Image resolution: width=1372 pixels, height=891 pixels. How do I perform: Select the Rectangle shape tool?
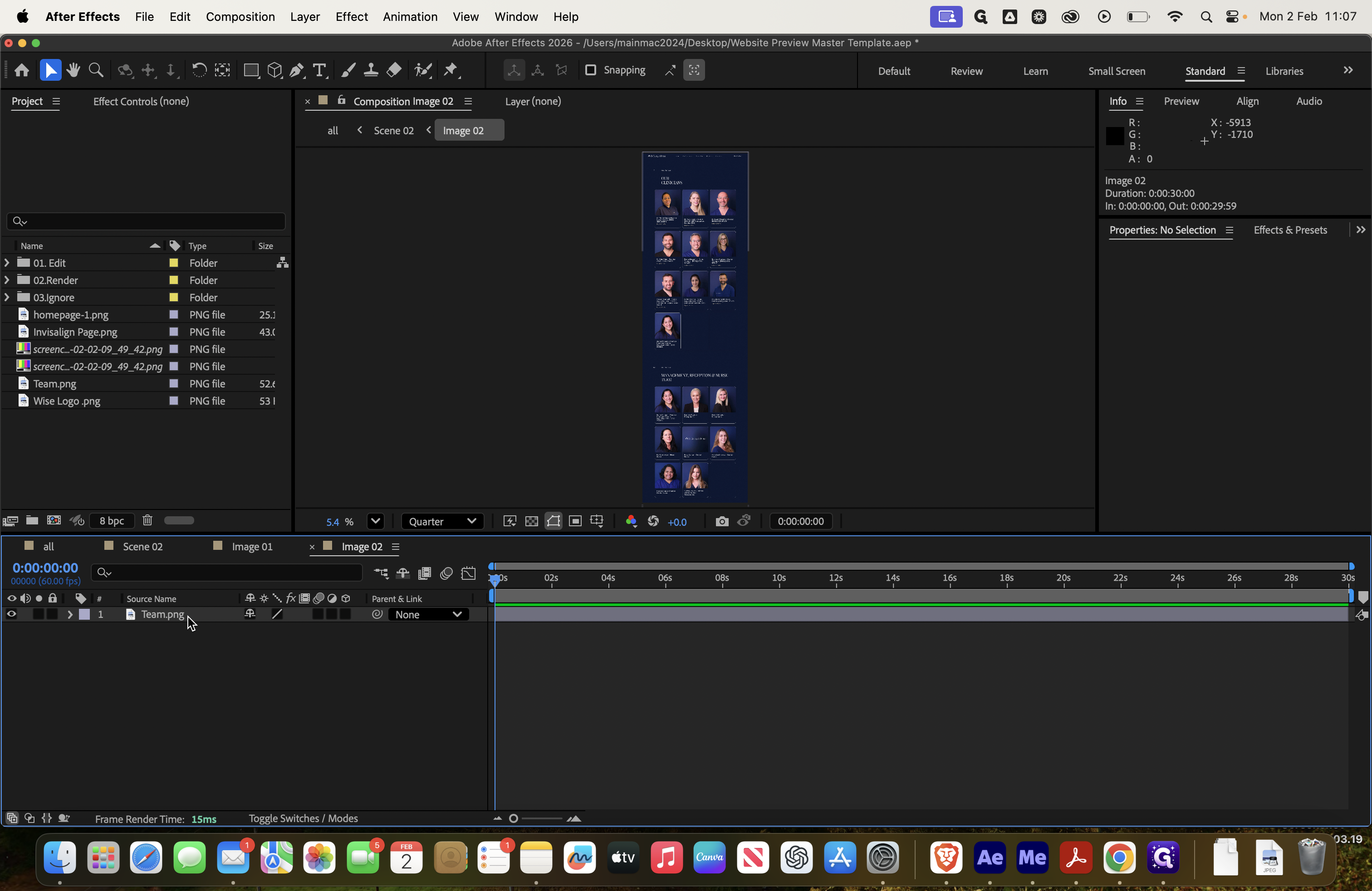pos(251,70)
